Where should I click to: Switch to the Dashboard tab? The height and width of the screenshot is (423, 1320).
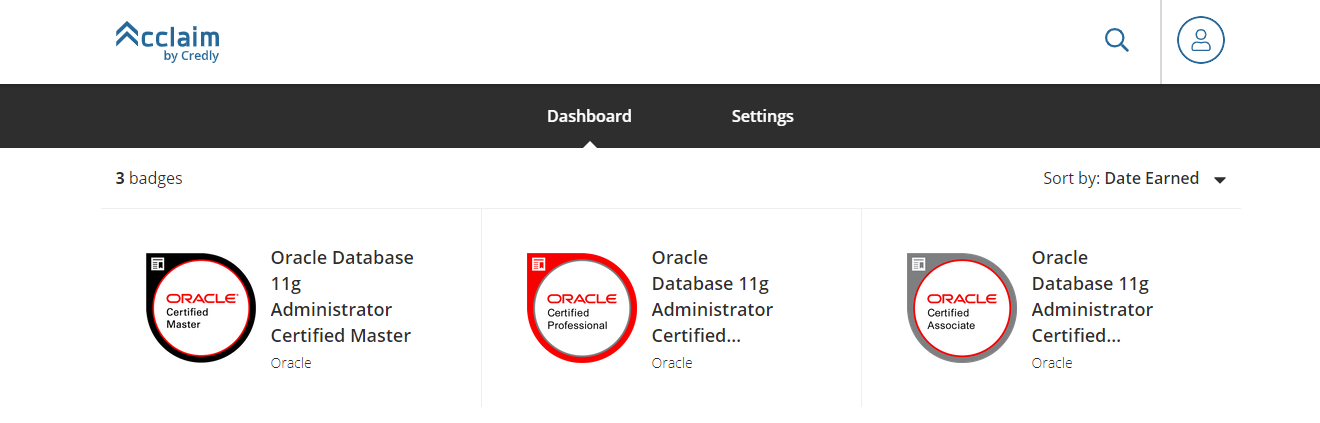pos(589,116)
